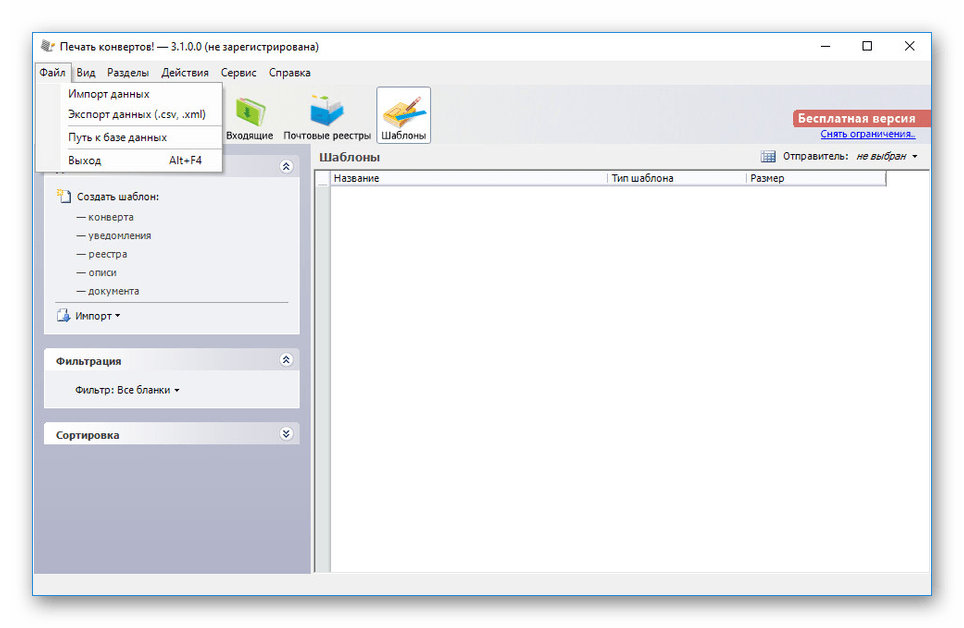Click the Снять ограничения link

(x=867, y=134)
